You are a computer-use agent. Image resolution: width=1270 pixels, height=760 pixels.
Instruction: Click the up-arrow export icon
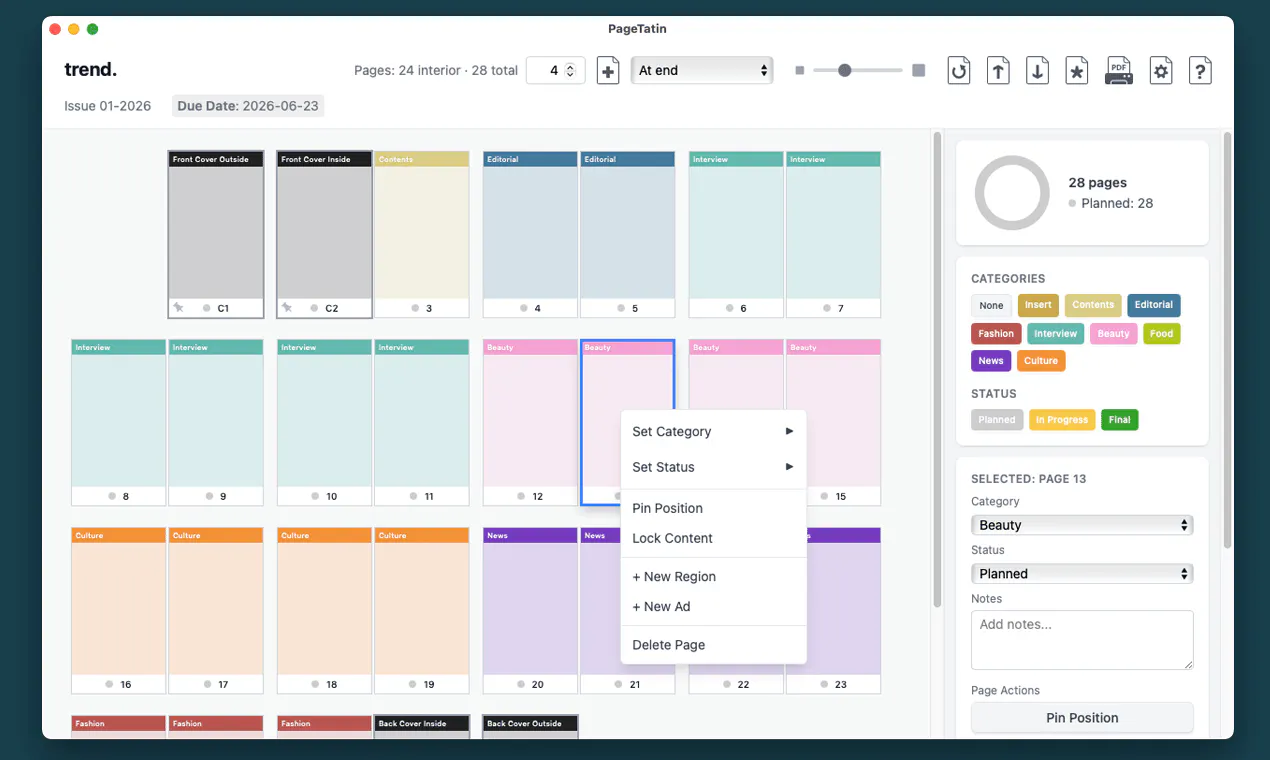coord(998,71)
